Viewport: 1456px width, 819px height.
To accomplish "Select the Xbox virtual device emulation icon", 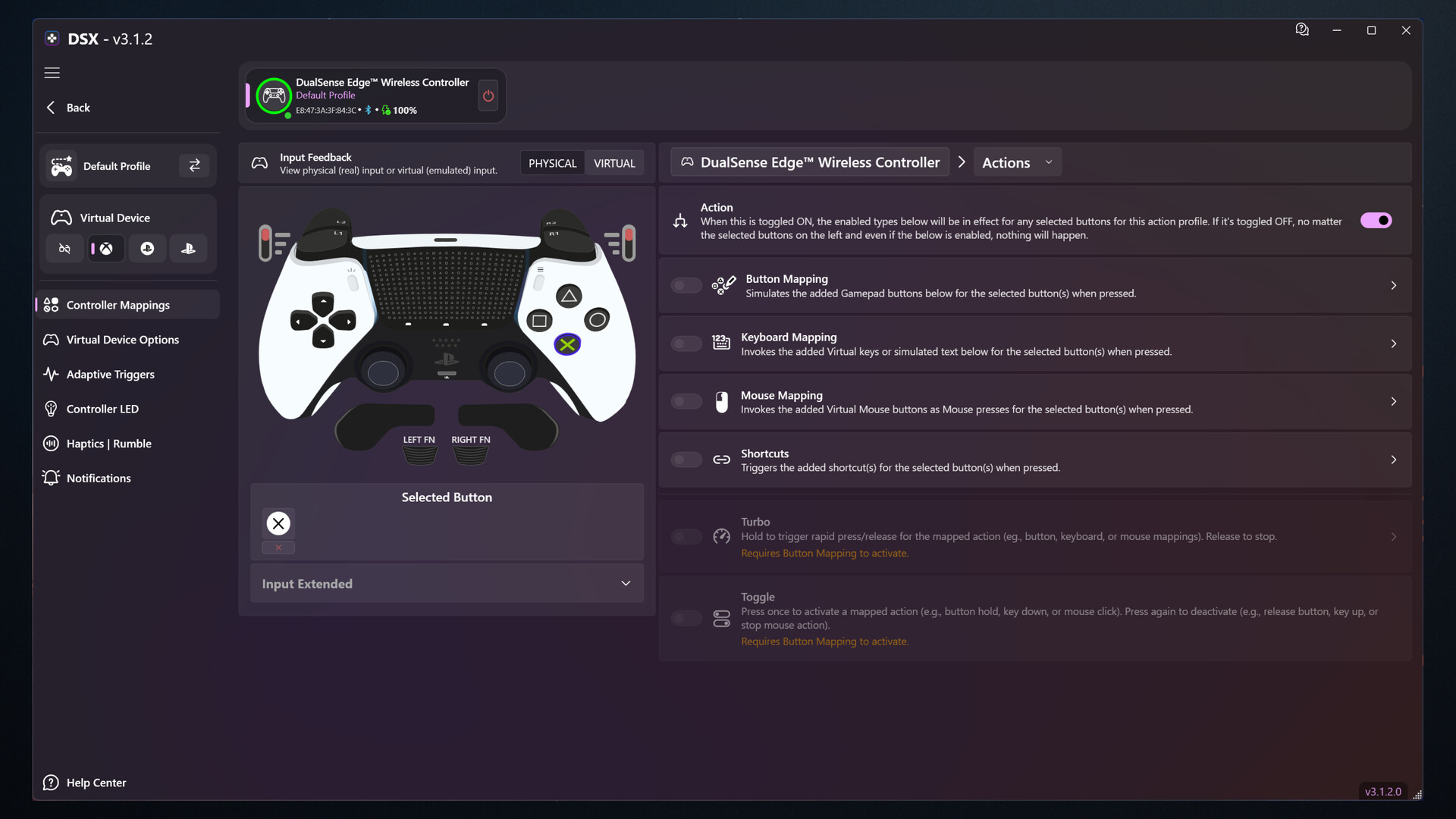I will click(x=105, y=248).
